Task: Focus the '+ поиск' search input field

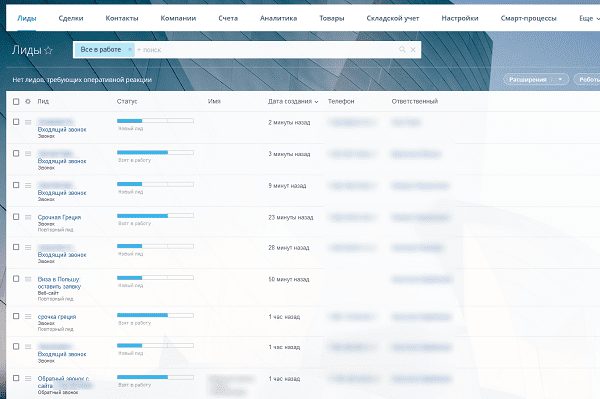Action: 266,49
